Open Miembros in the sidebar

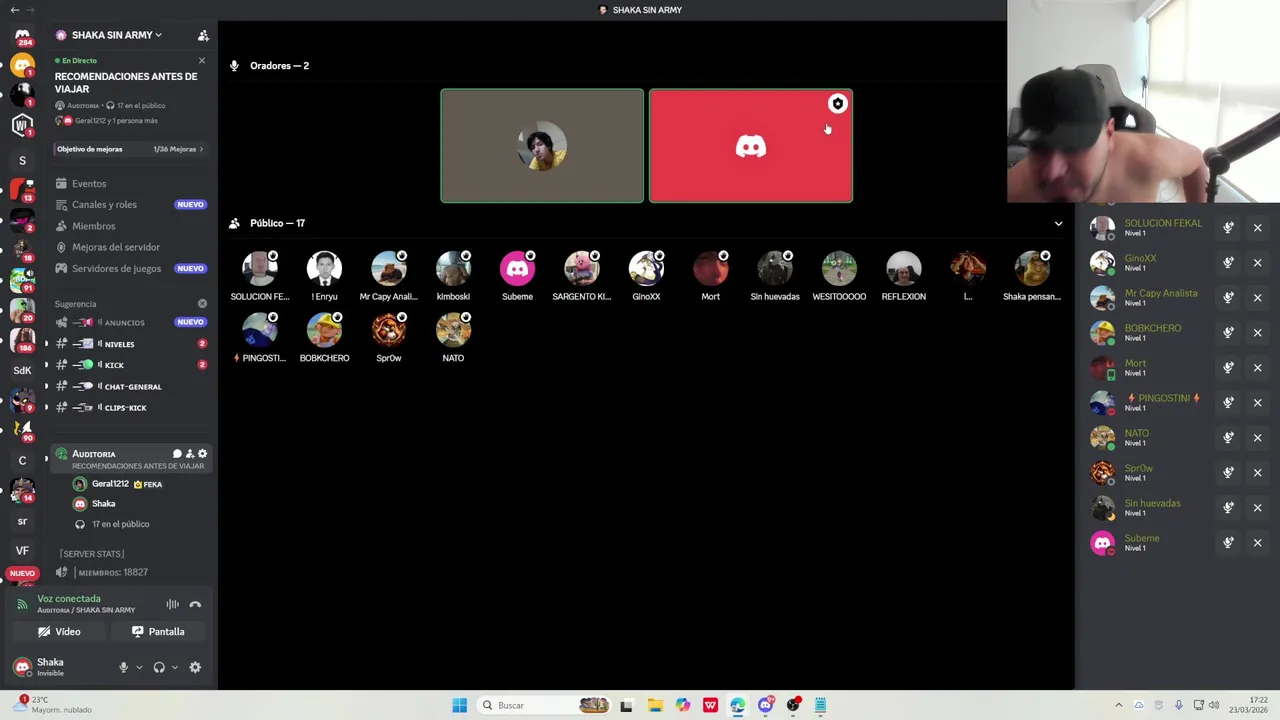pyautogui.click(x=130, y=226)
